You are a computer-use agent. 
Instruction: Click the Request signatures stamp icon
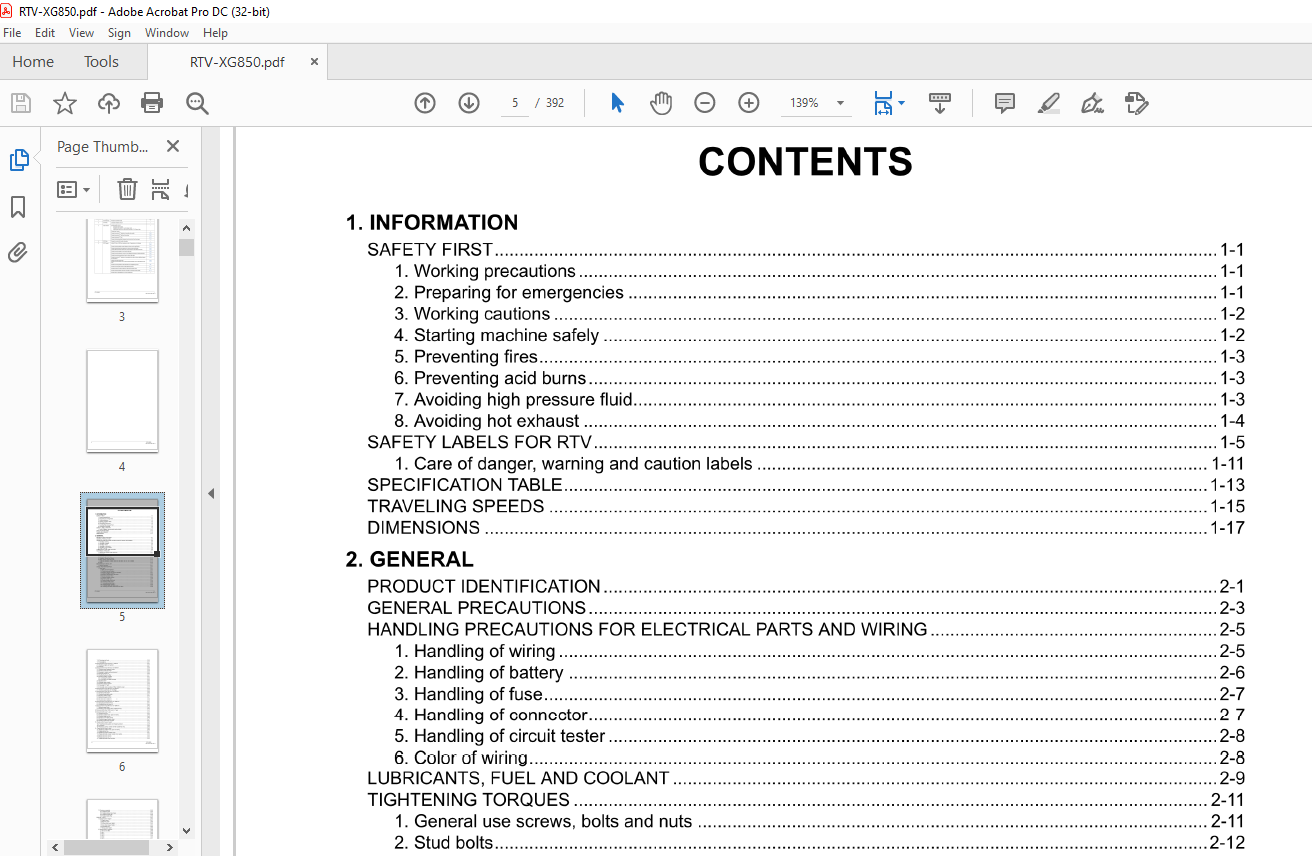tap(1137, 103)
